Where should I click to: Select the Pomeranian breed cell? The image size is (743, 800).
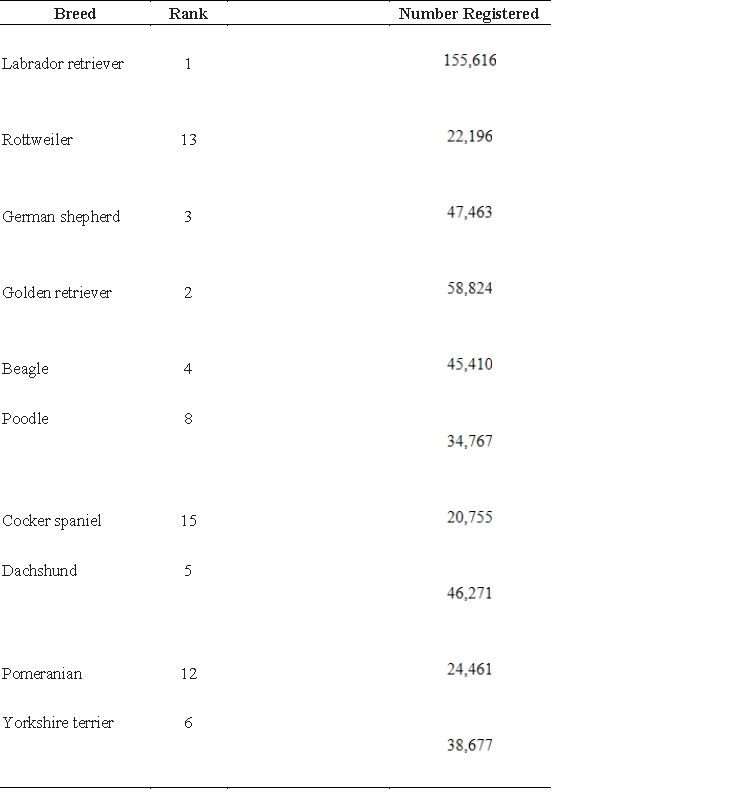[x=42, y=674]
